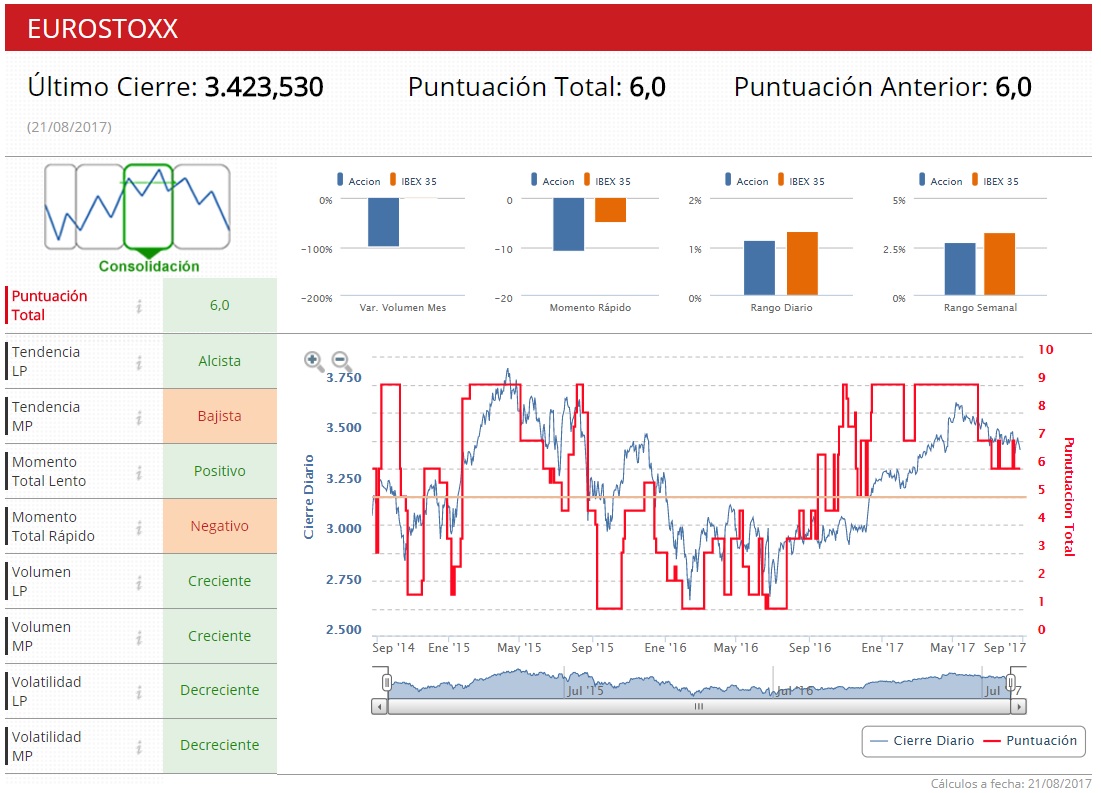
Task: Click the (21/08/2017) date text
Action: point(69,127)
